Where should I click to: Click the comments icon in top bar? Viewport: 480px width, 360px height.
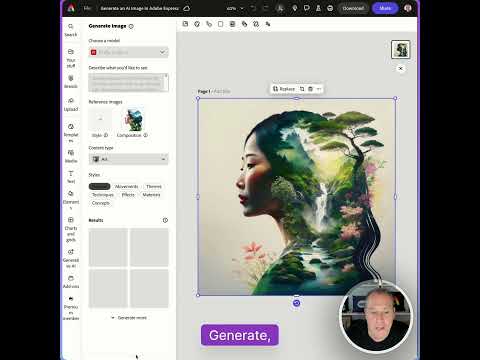click(306, 8)
